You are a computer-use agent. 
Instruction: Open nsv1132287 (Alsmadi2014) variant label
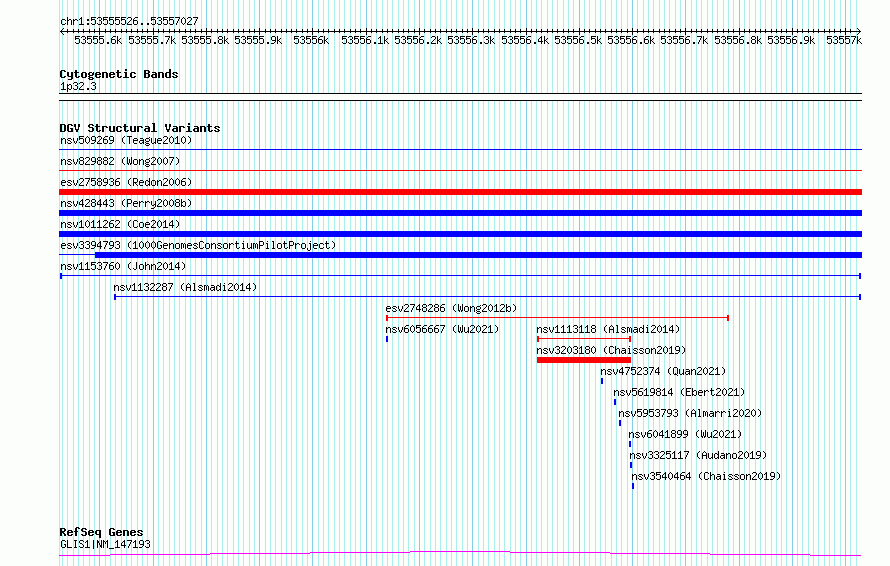point(185,287)
